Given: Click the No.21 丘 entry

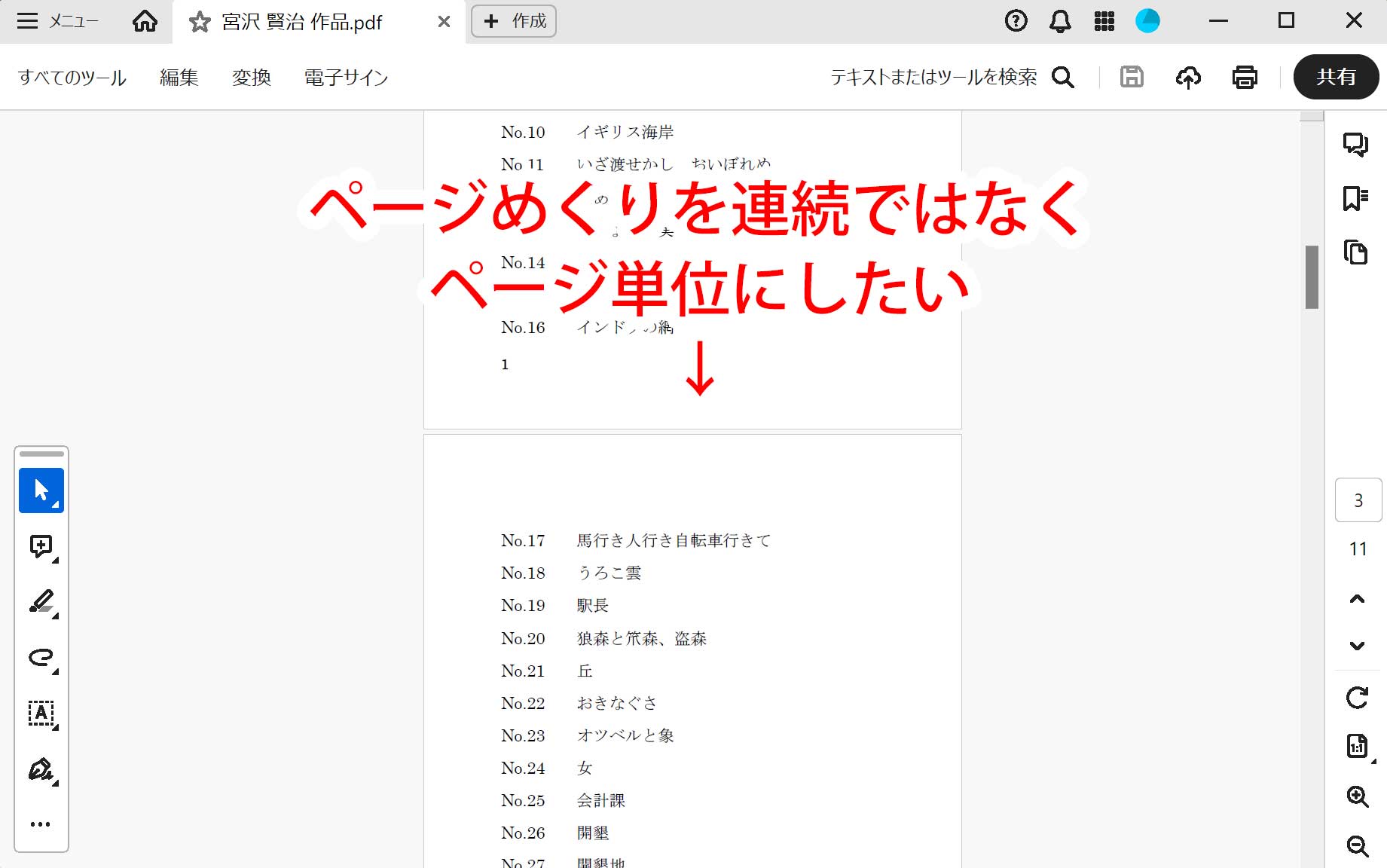Looking at the screenshot, I should [547, 671].
